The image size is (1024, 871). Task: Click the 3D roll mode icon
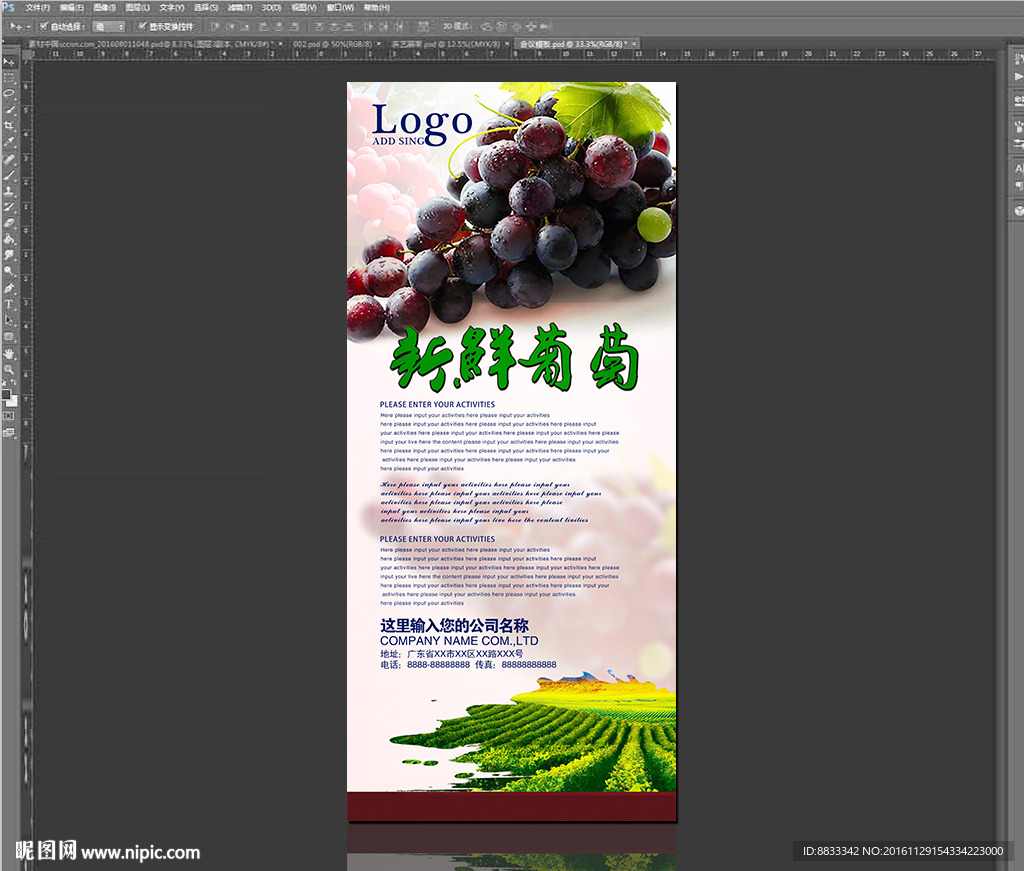[x=501, y=27]
